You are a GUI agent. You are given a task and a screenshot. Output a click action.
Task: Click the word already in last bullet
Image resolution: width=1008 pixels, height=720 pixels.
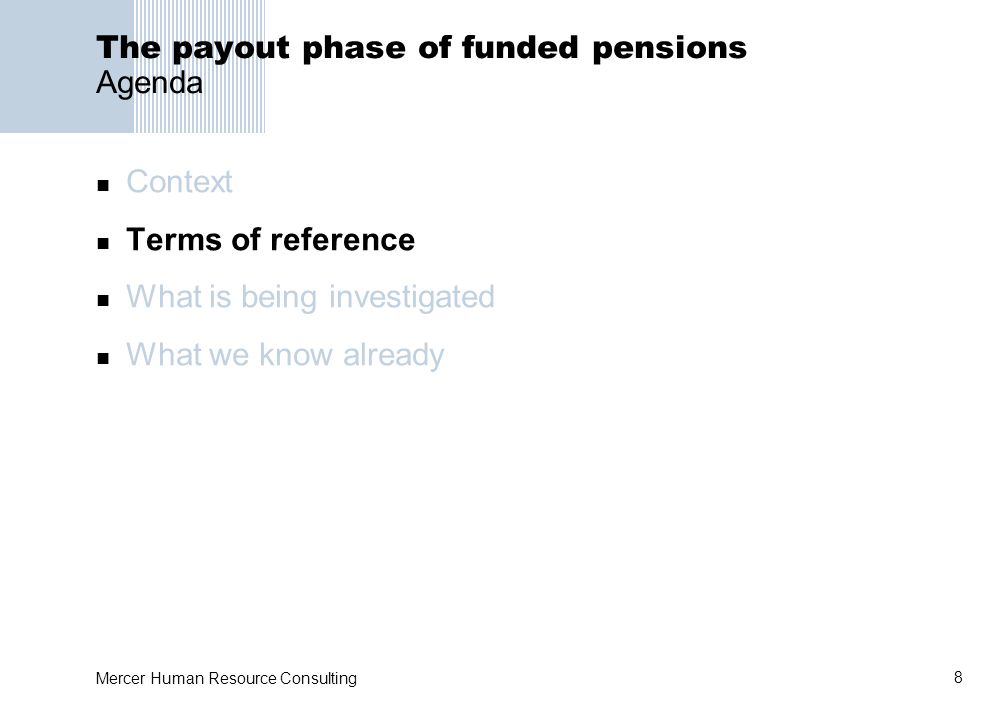point(393,356)
